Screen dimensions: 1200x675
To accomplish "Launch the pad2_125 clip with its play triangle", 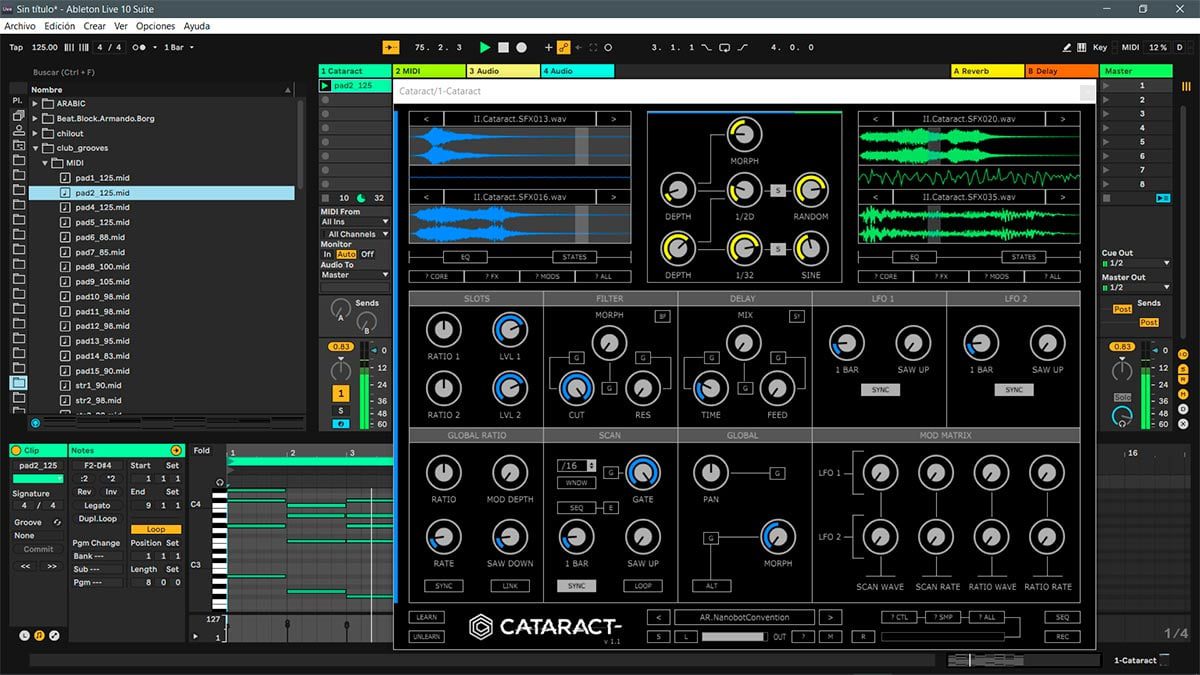I will [325, 86].
